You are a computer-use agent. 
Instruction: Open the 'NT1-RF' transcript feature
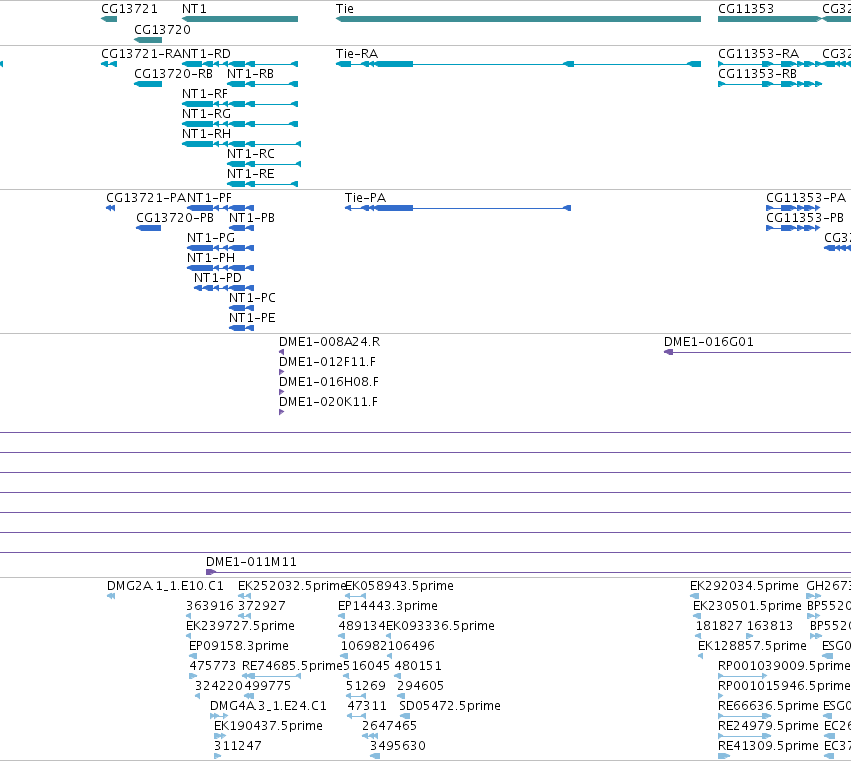click(240, 104)
